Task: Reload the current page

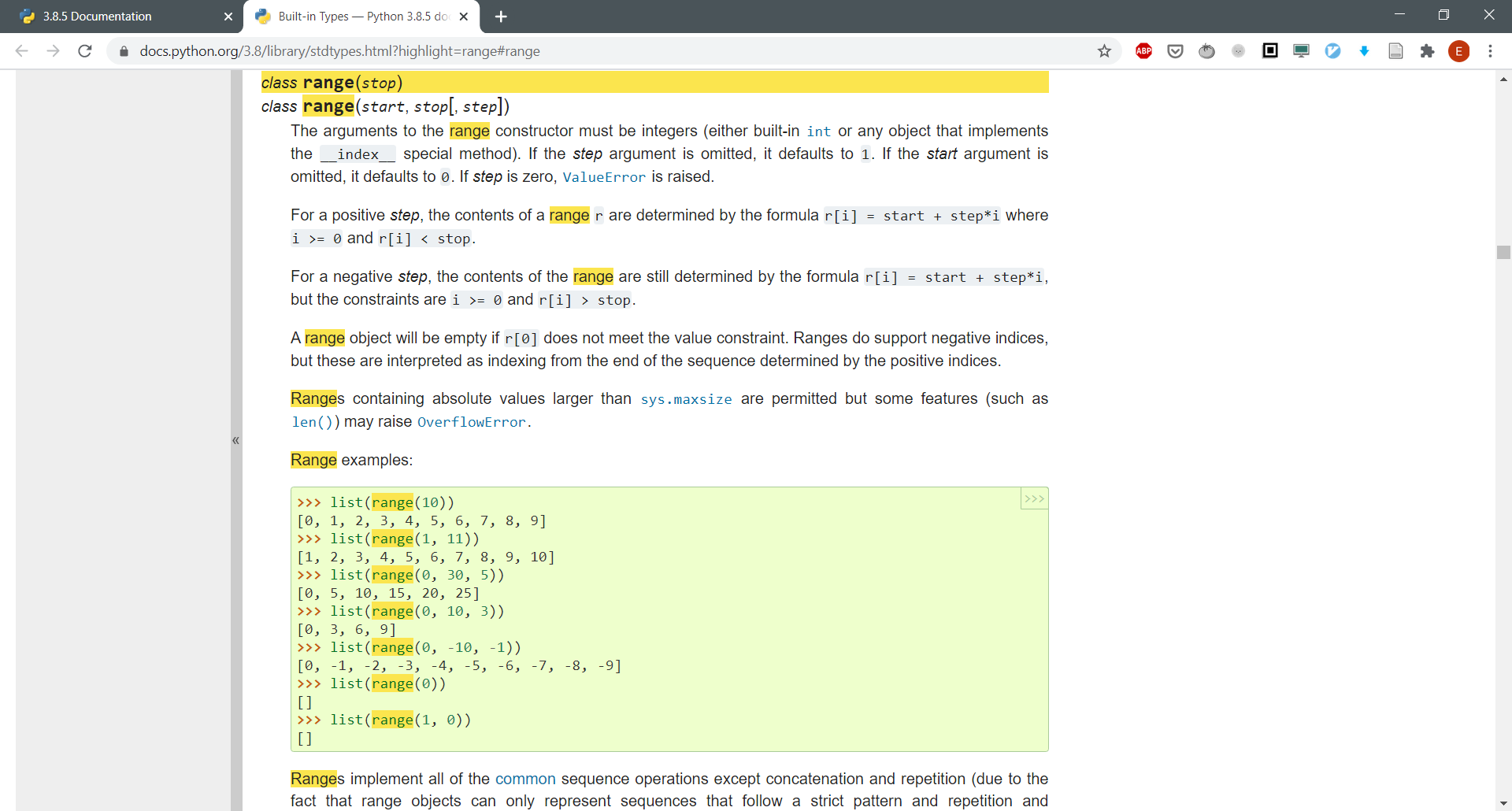Action: [85, 51]
